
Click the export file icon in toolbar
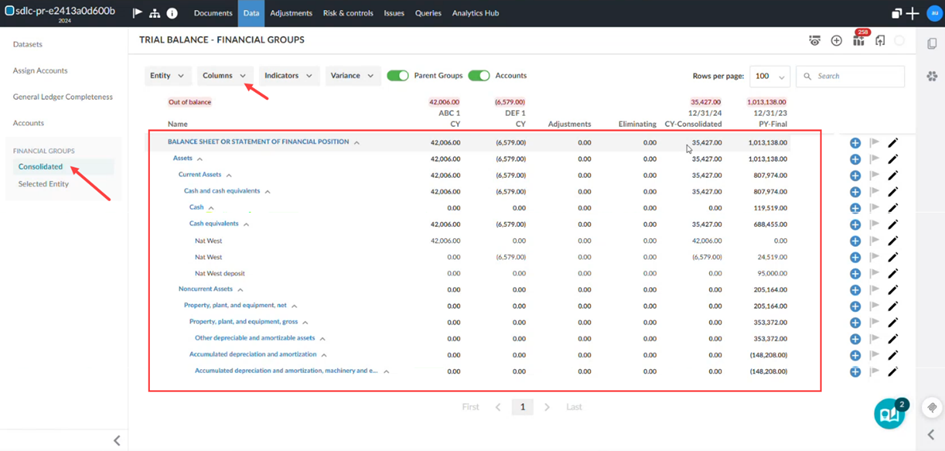880,41
